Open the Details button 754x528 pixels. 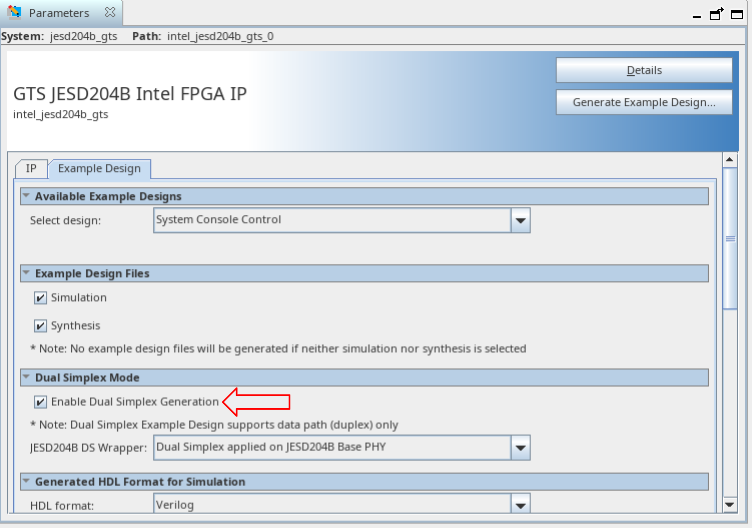pos(644,70)
